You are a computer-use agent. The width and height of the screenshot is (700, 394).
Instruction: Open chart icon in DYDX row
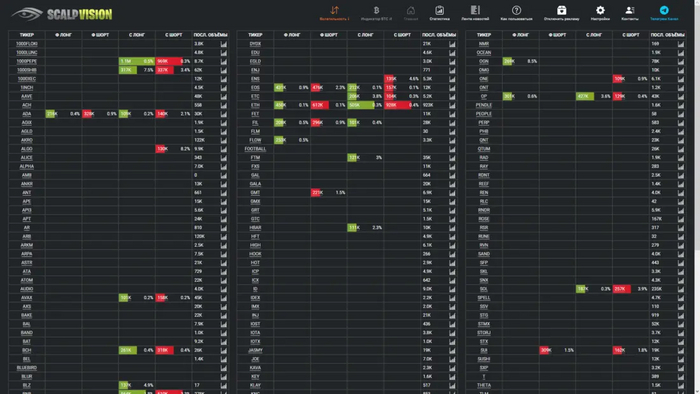click(x=452, y=44)
